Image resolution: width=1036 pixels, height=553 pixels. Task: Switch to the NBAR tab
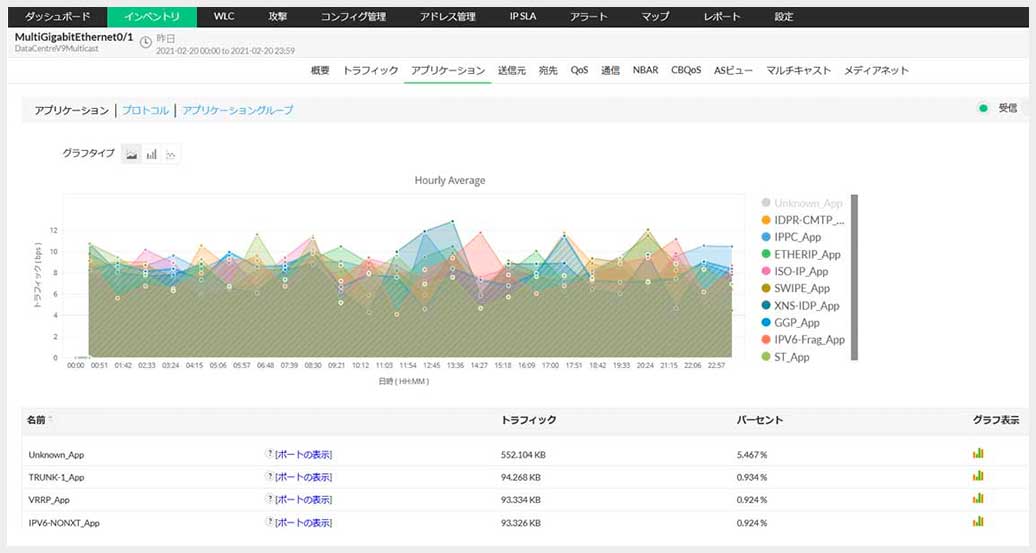click(x=645, y=70)
